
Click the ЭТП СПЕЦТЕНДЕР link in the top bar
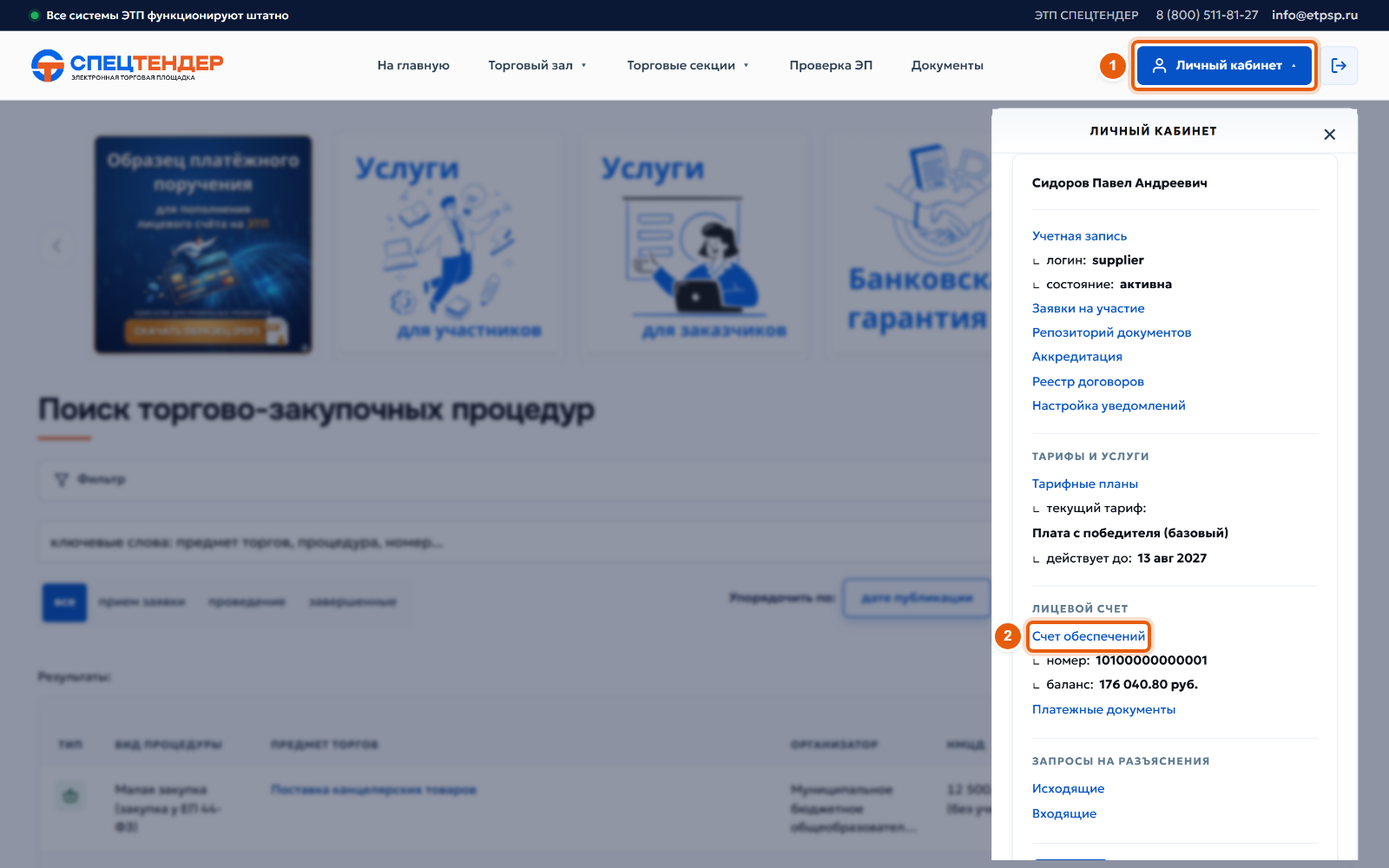1086,15
